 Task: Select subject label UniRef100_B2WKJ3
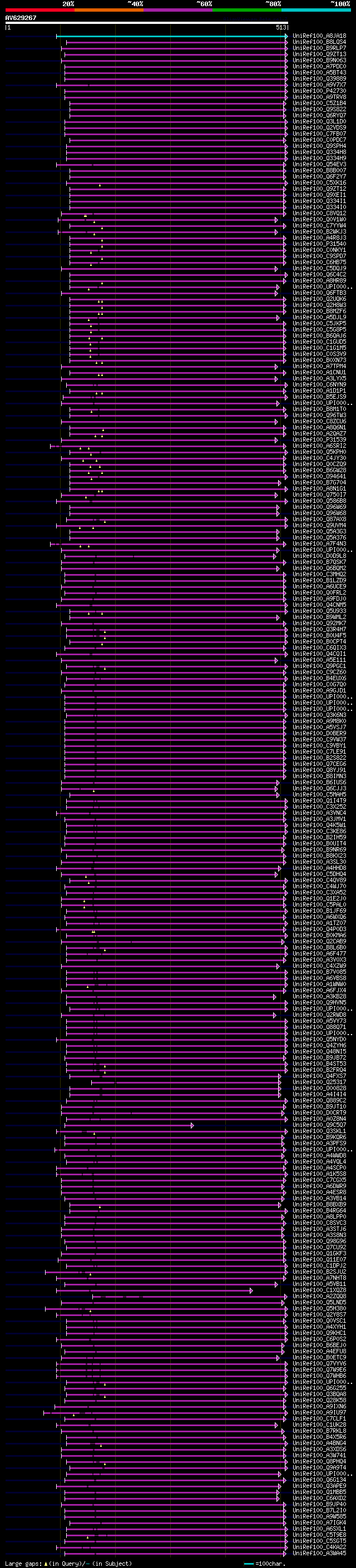(319, 232)
